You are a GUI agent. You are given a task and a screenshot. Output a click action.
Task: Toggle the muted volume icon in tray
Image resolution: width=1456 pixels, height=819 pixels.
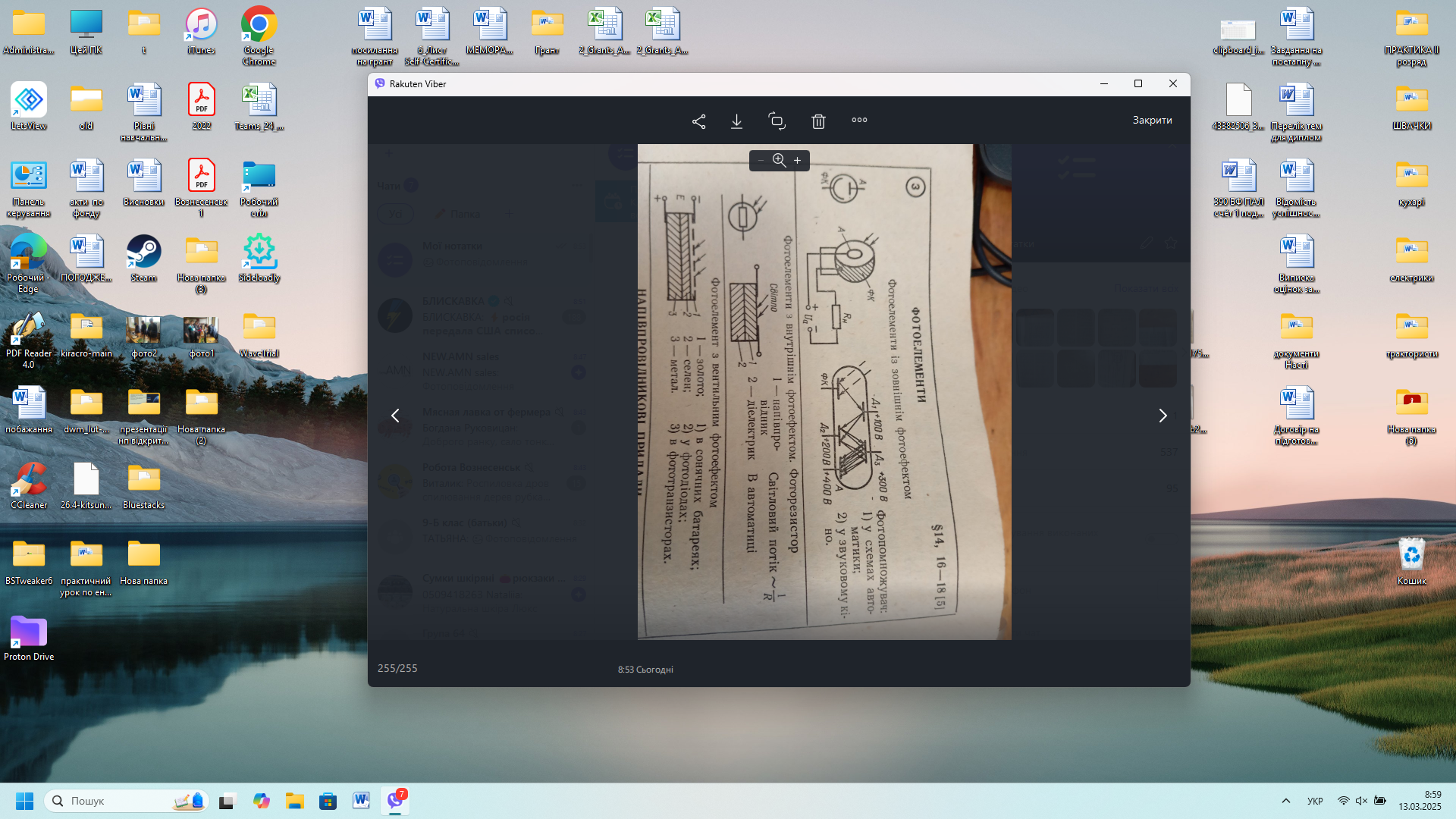click(1361, 801)
